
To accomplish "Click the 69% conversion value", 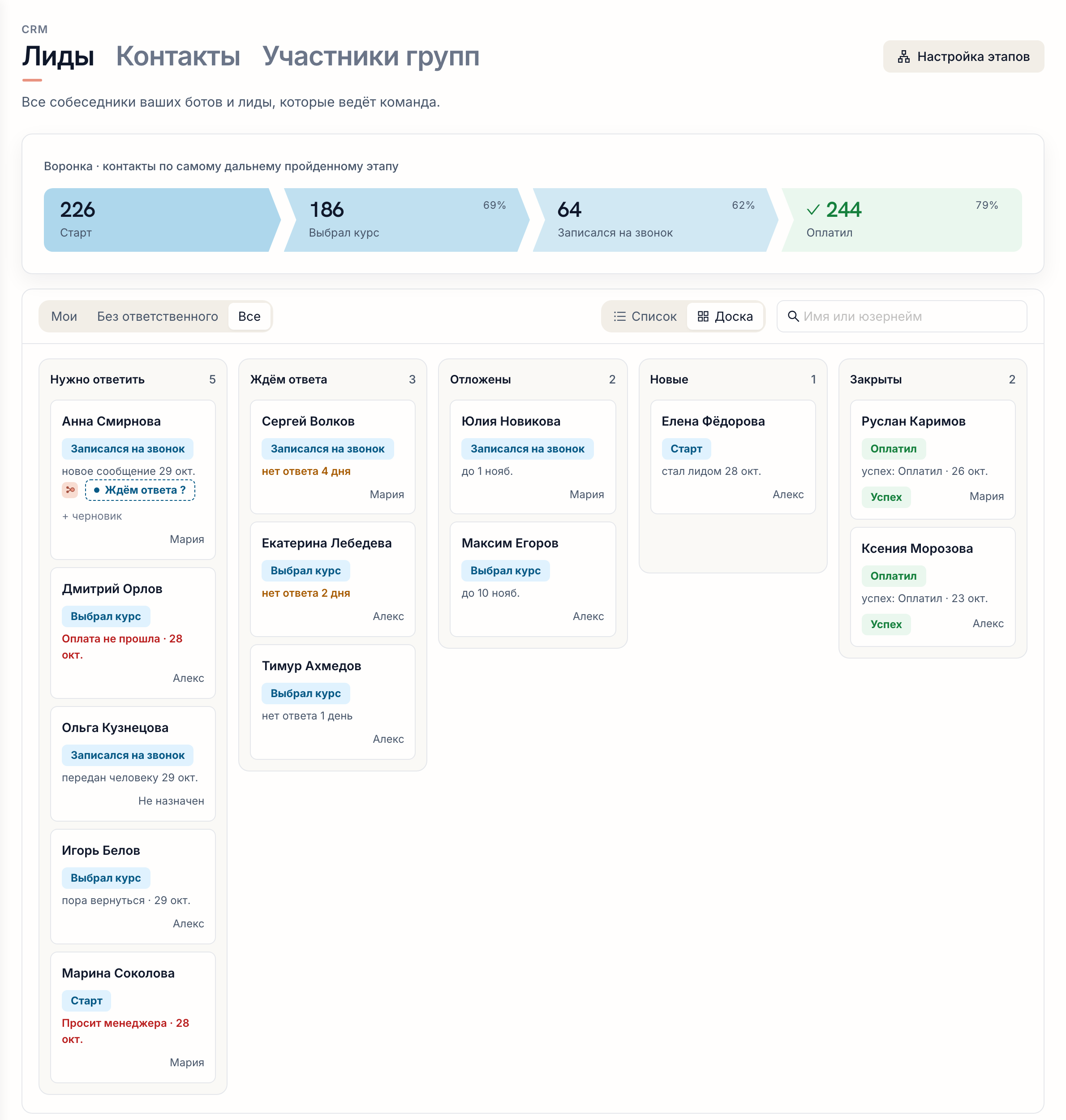I will click(494, 205).
